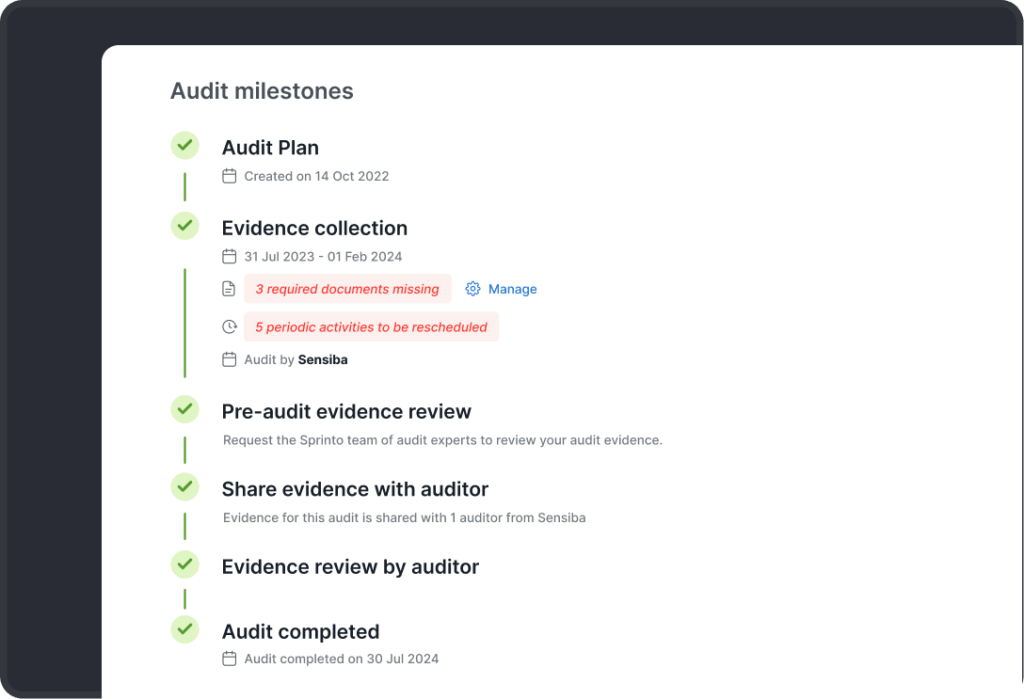Click the document icon beside missing documents
Viewport: 1024px width, 699px height.
tap(229, 289)
